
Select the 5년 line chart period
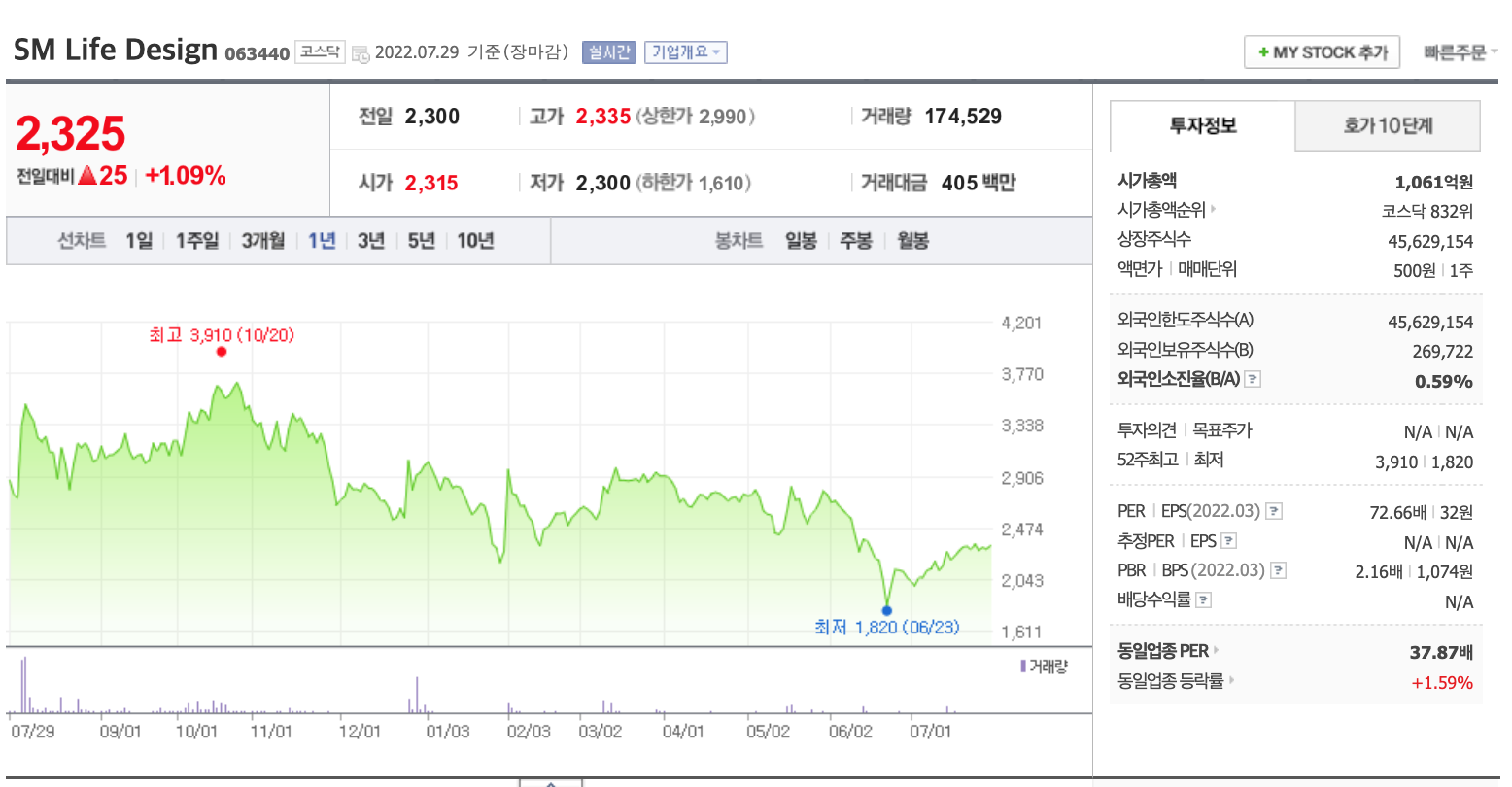[421, 241]
